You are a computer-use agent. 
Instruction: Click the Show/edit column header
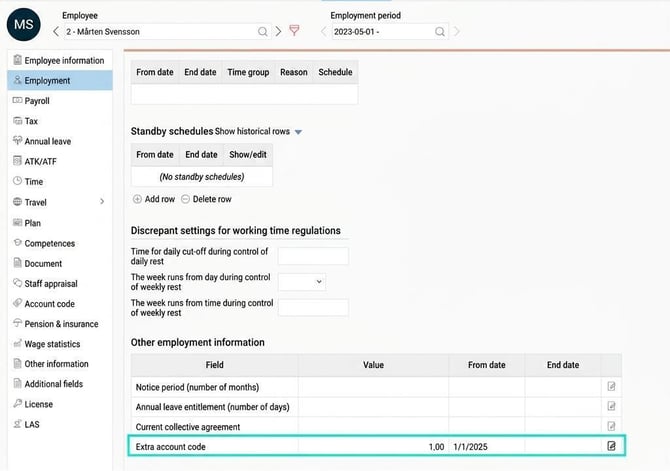[248, 155]
